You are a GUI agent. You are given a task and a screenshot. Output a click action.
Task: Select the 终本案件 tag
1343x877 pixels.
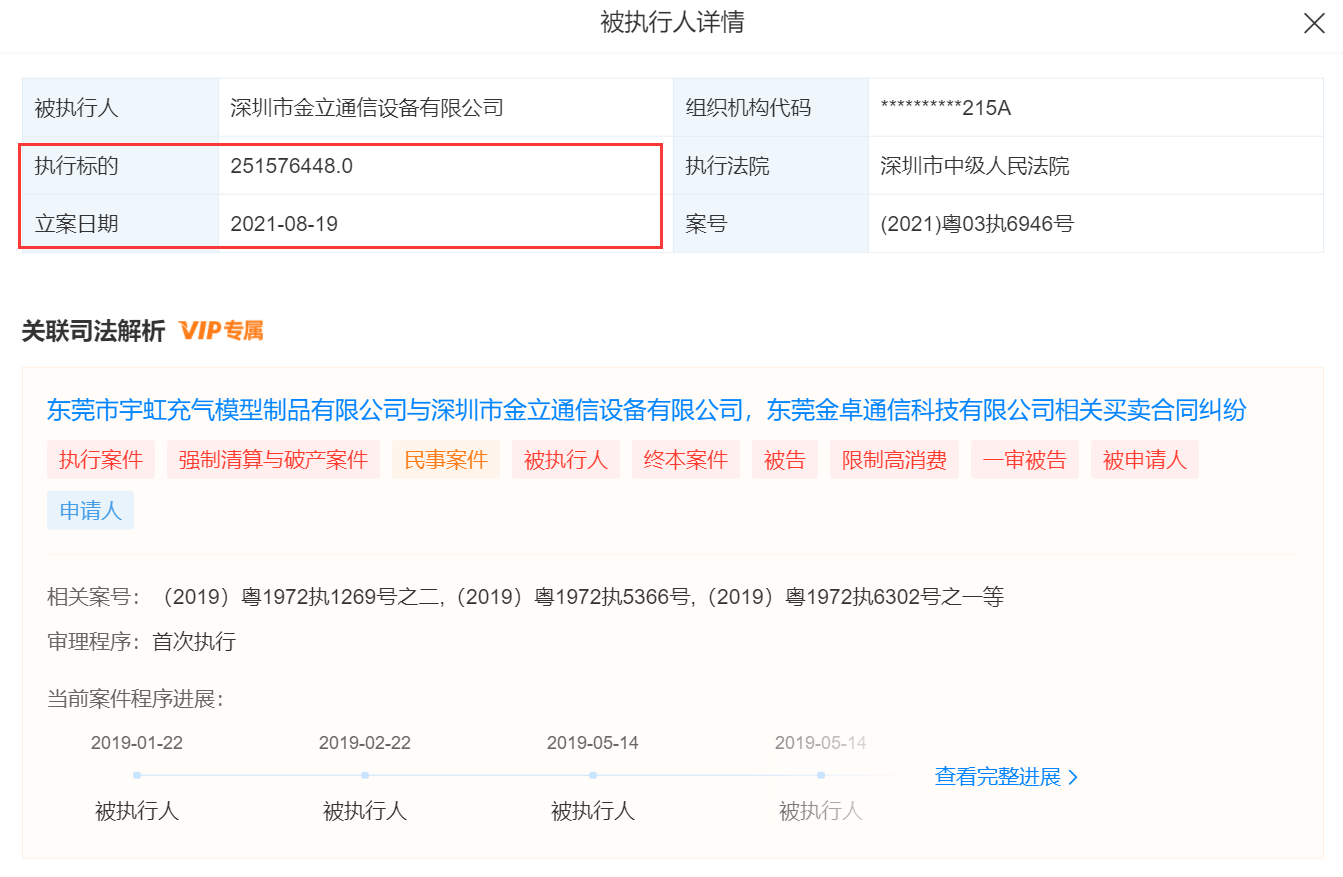(x=686, y=460)
